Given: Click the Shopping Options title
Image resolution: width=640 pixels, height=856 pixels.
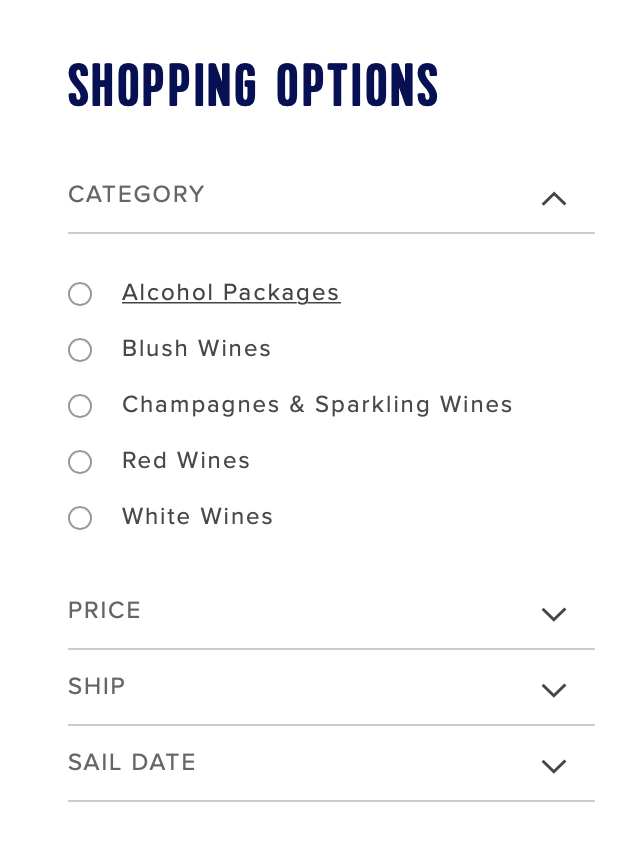Looking at the screenshot, I should 253,85.
